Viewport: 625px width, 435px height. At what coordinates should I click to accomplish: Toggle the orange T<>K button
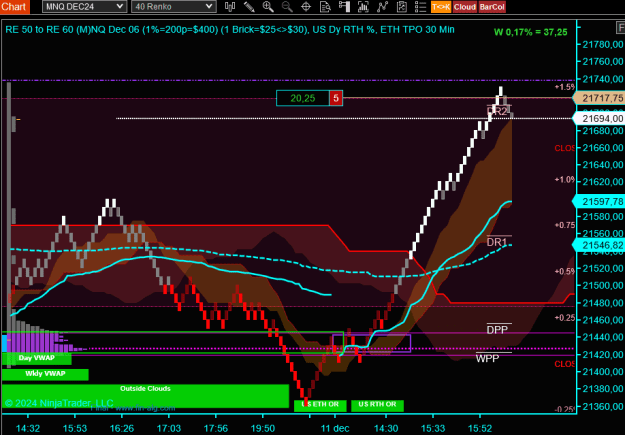tap(441, 7)
